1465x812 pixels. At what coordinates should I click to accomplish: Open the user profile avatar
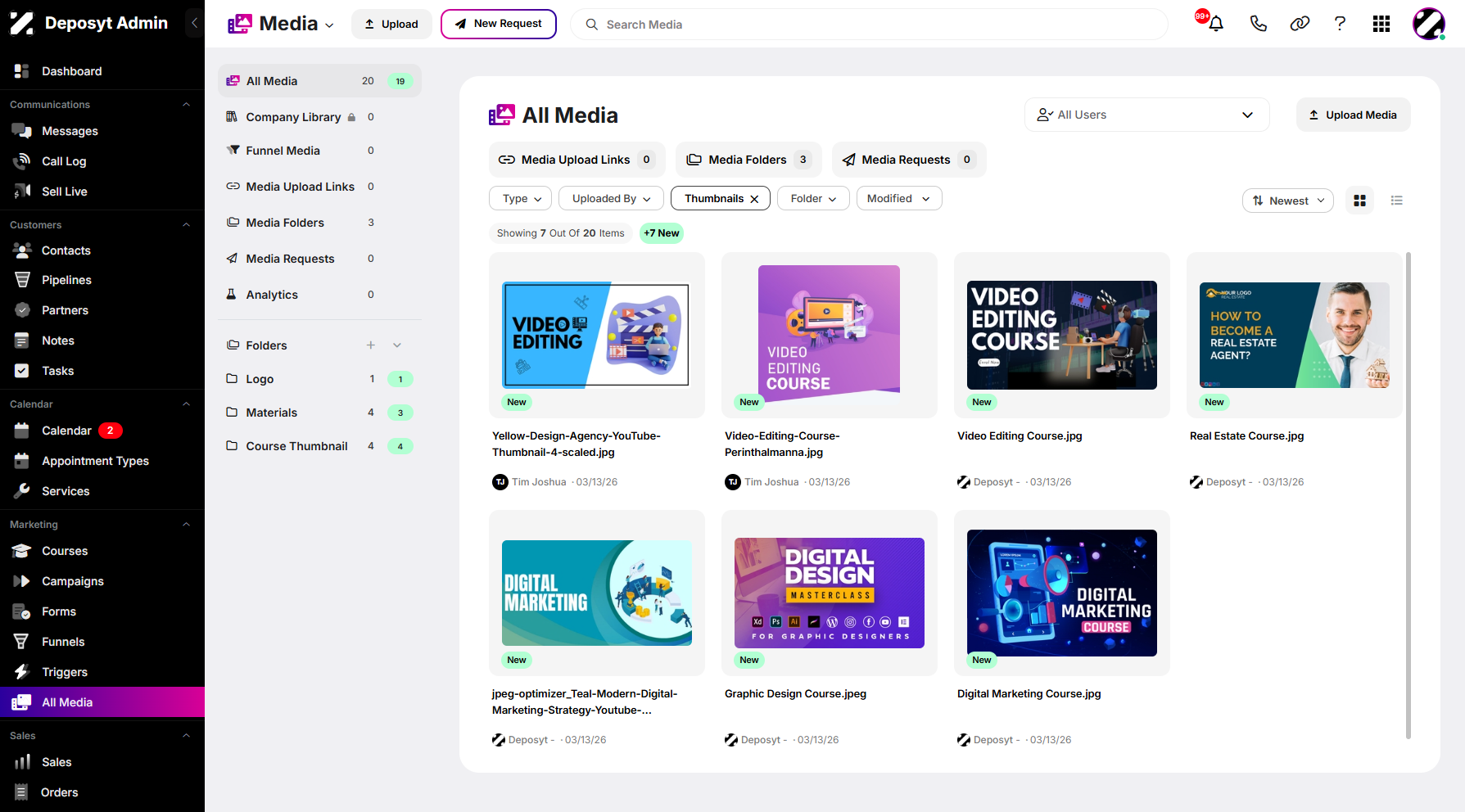(x=1429, y=24)
